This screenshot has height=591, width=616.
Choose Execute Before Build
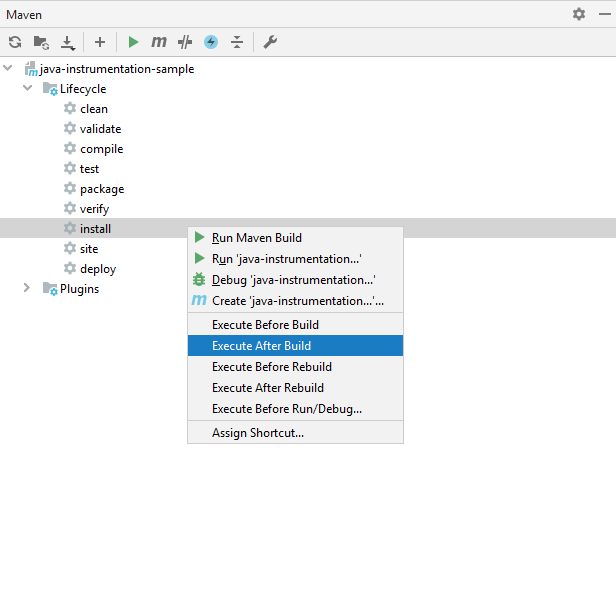tap(295, 325)
